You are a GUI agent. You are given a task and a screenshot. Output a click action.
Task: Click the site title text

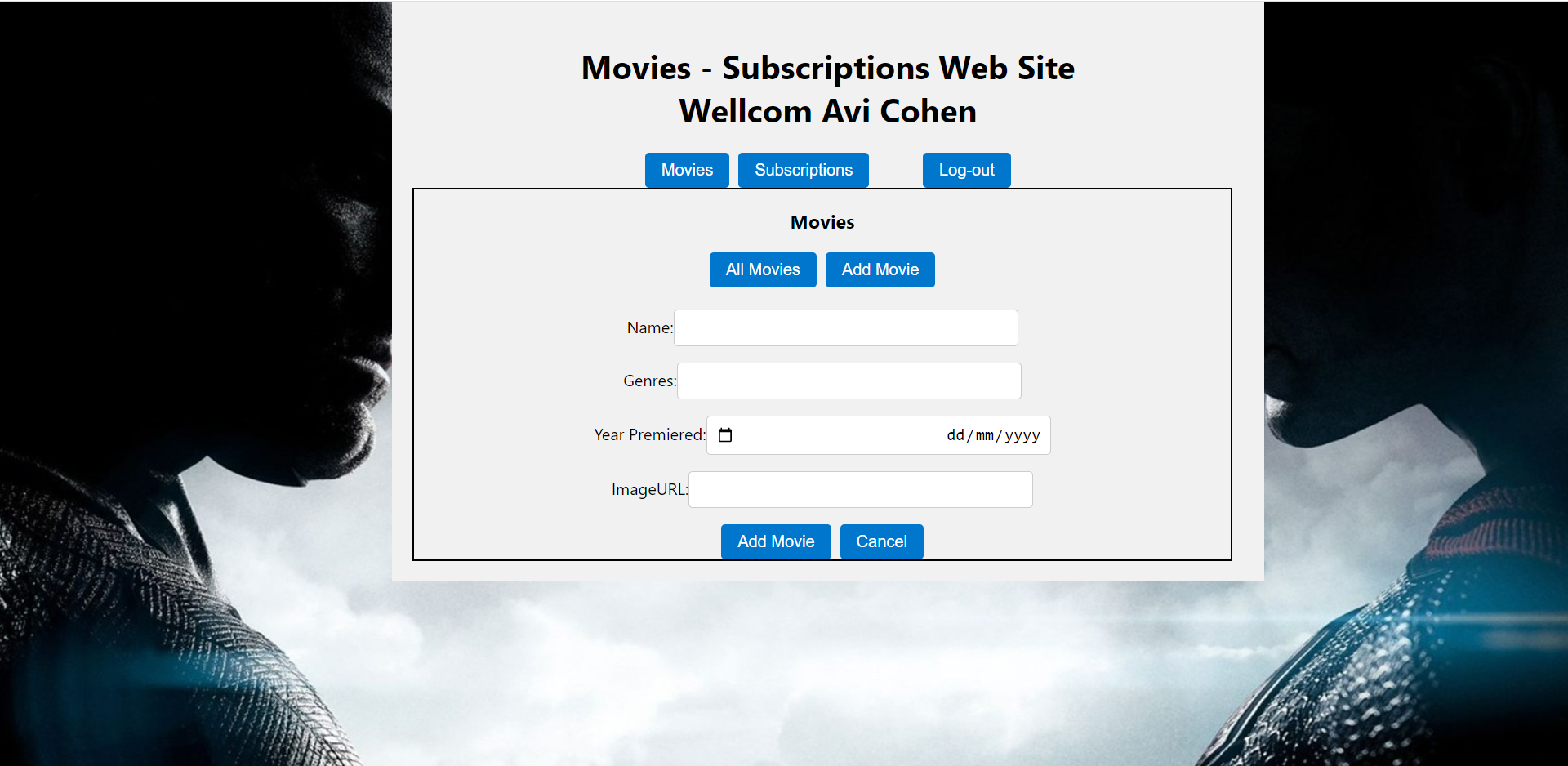[827, 68]
